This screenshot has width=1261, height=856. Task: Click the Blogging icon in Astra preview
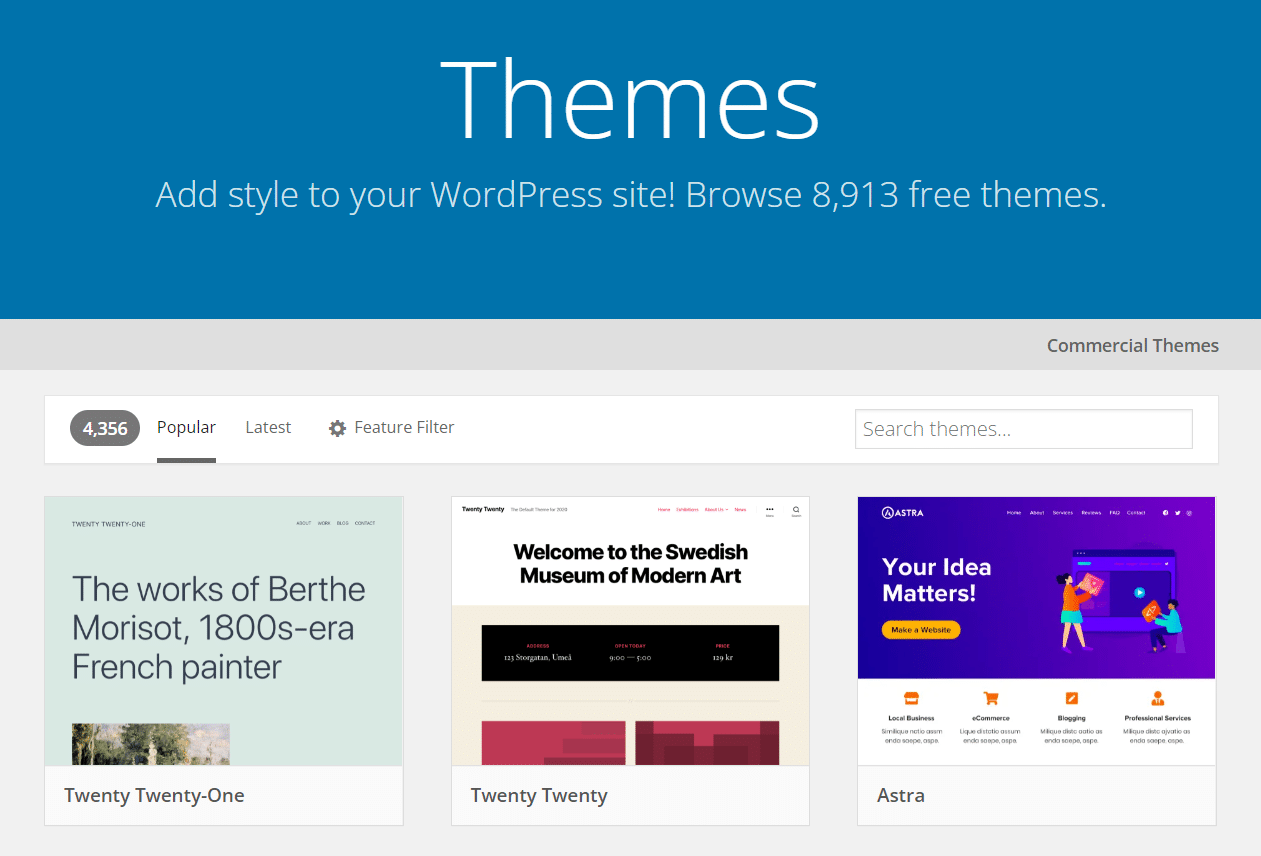(1072, 700)
